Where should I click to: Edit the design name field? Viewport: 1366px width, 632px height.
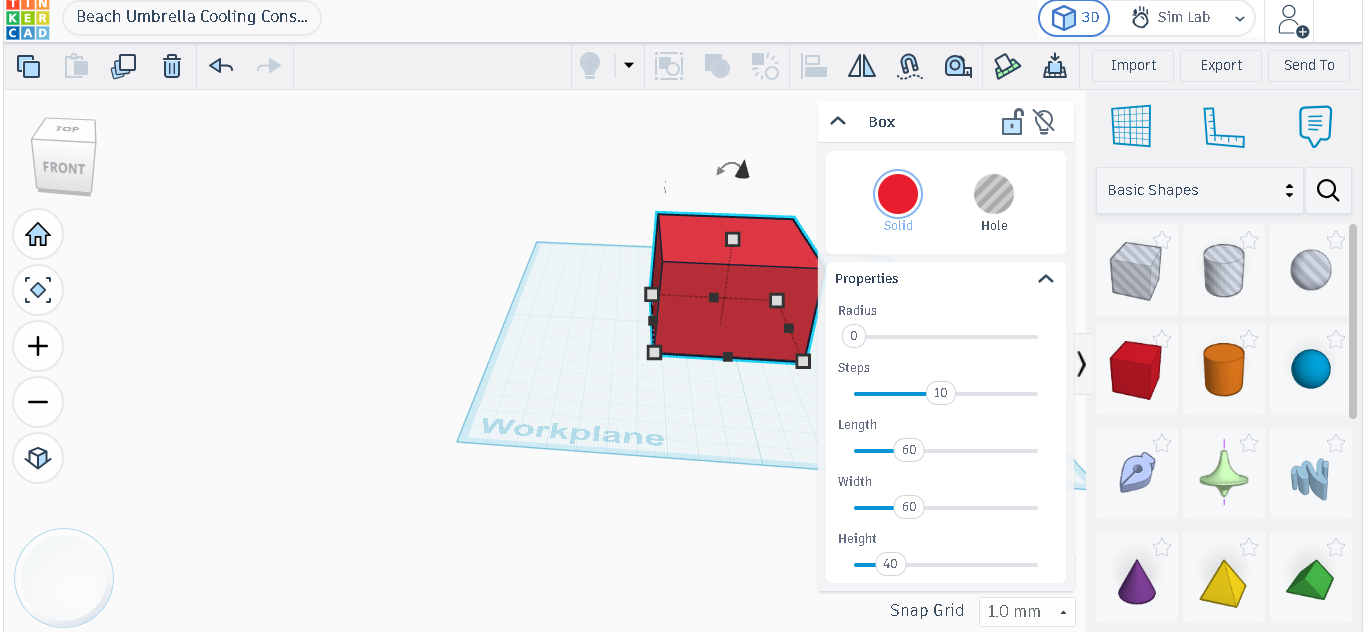coord(192,17)
